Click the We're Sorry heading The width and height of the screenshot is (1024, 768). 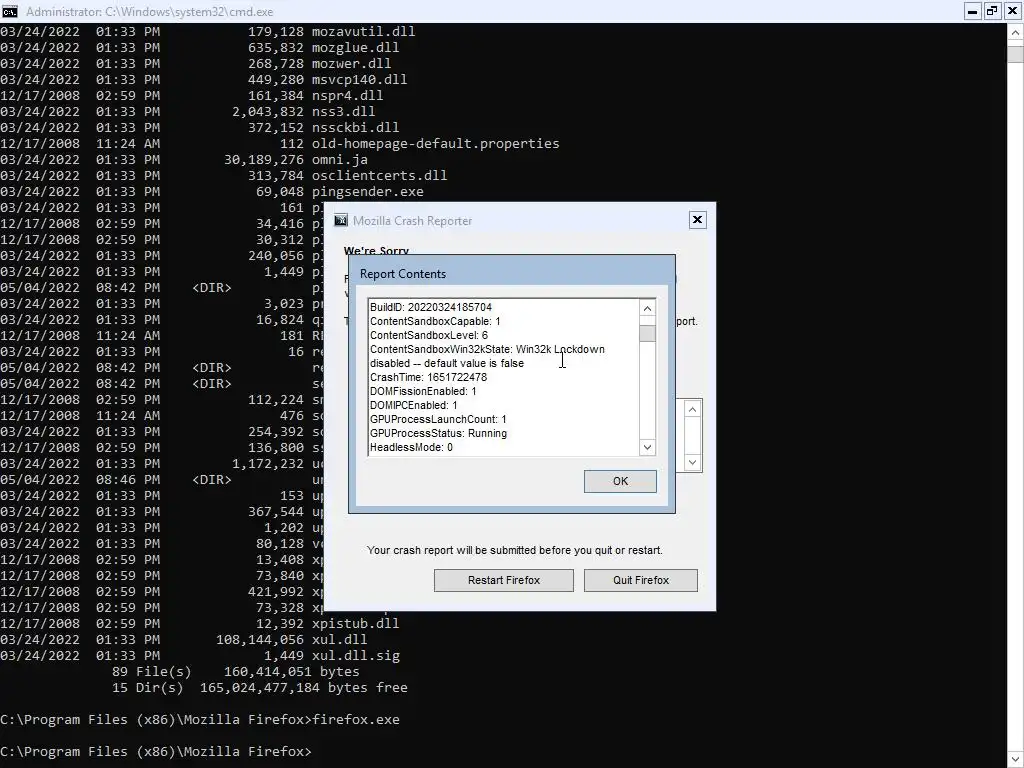tap(376, 250)
